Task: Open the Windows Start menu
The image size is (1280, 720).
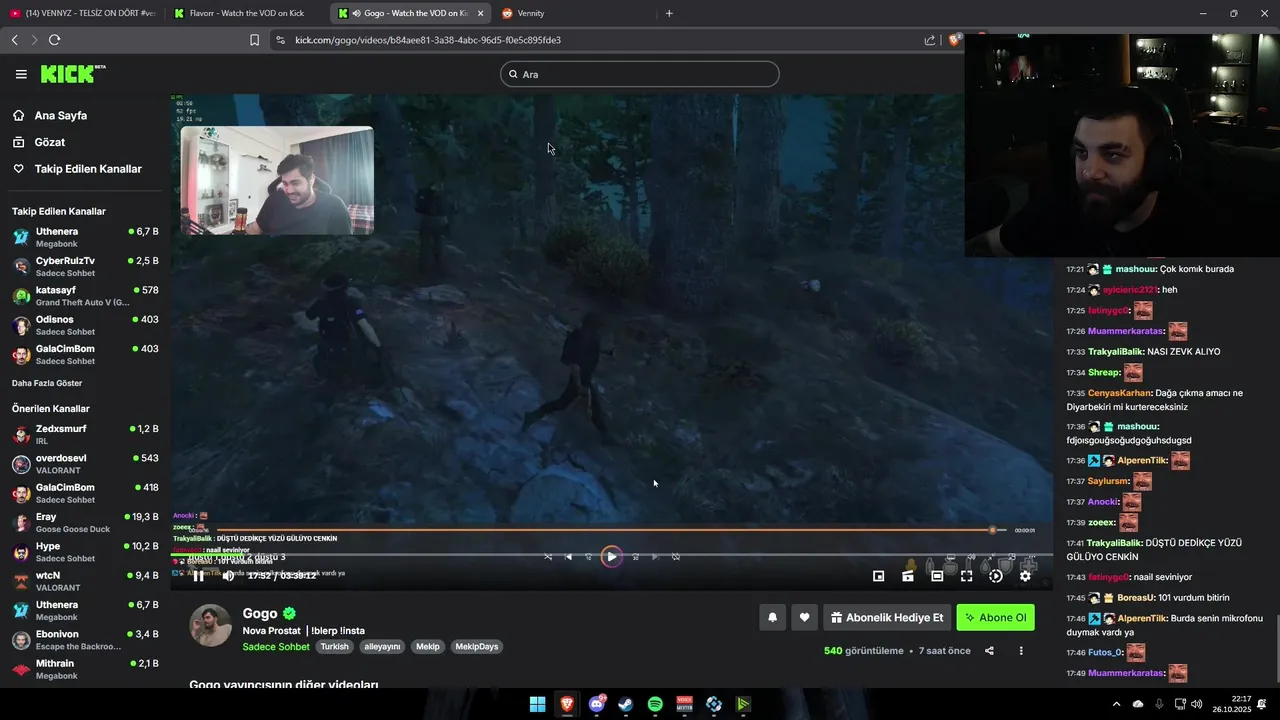Action: (x=537, y=704)
